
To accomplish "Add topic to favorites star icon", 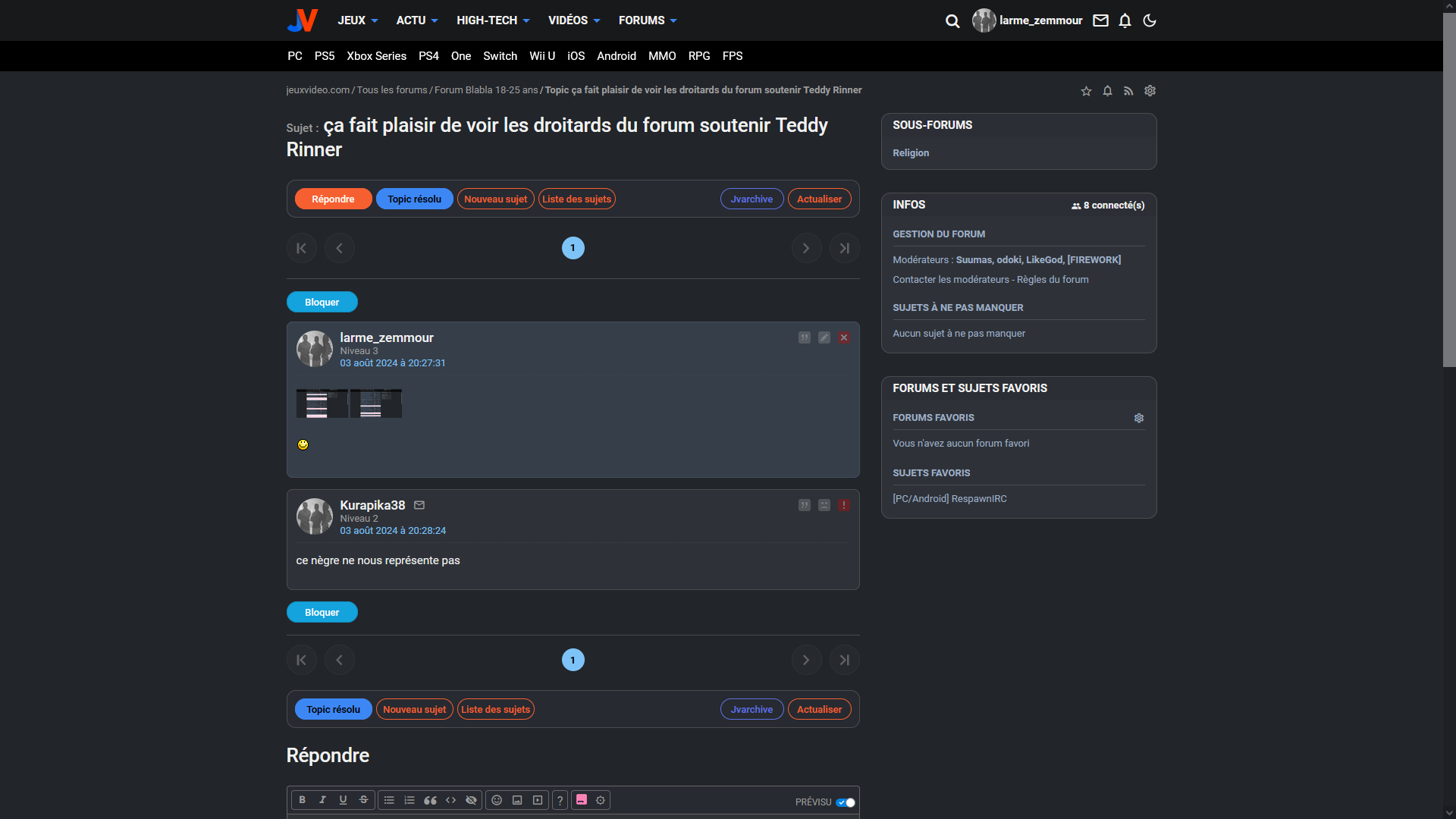I will click(1086, 91).
